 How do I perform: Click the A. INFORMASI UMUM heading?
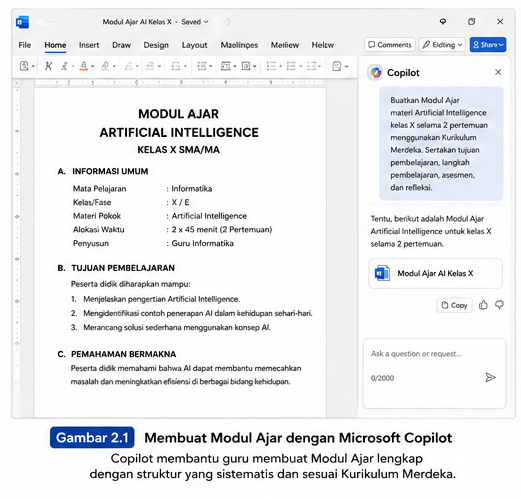103,171
